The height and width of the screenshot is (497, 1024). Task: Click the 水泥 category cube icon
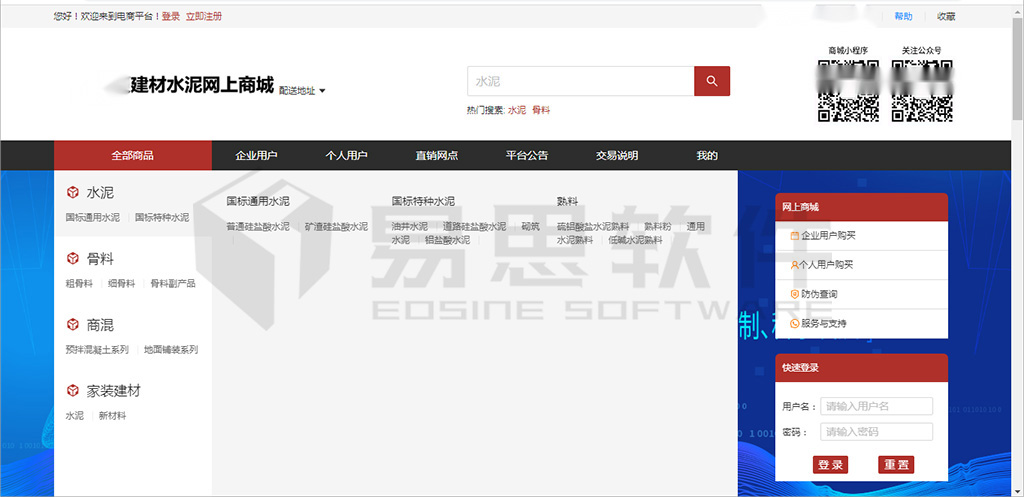click(x=72, y=192)
